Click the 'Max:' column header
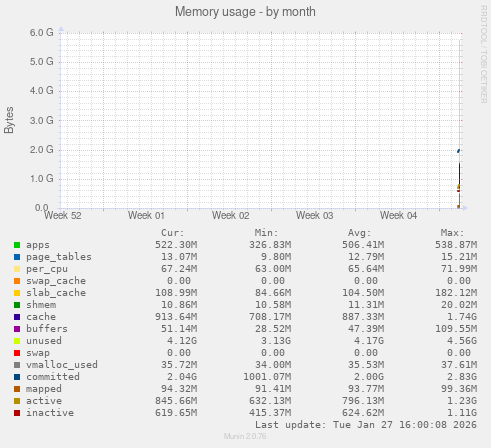 (452, 233)
